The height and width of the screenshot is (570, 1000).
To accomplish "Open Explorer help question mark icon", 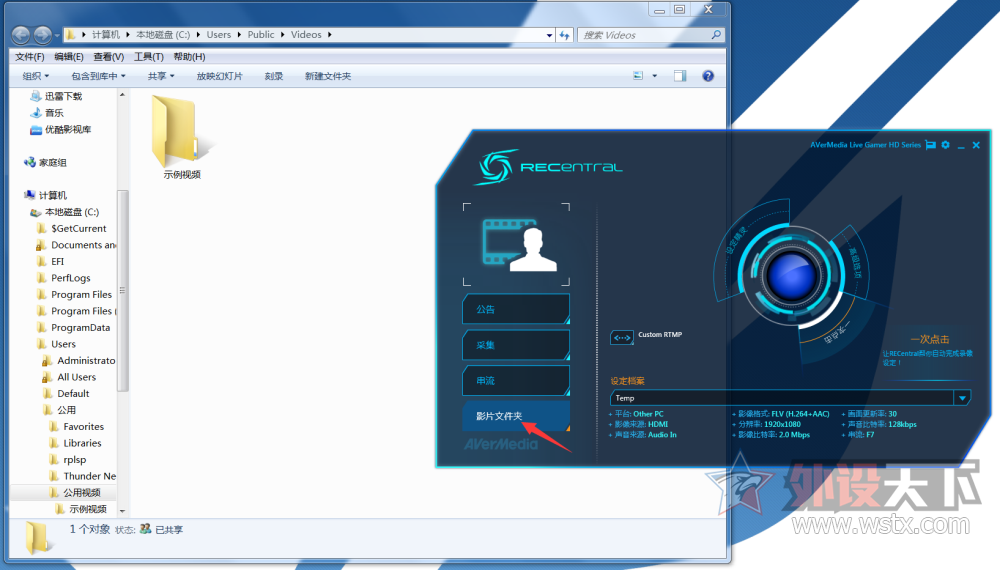I will 708,76.
